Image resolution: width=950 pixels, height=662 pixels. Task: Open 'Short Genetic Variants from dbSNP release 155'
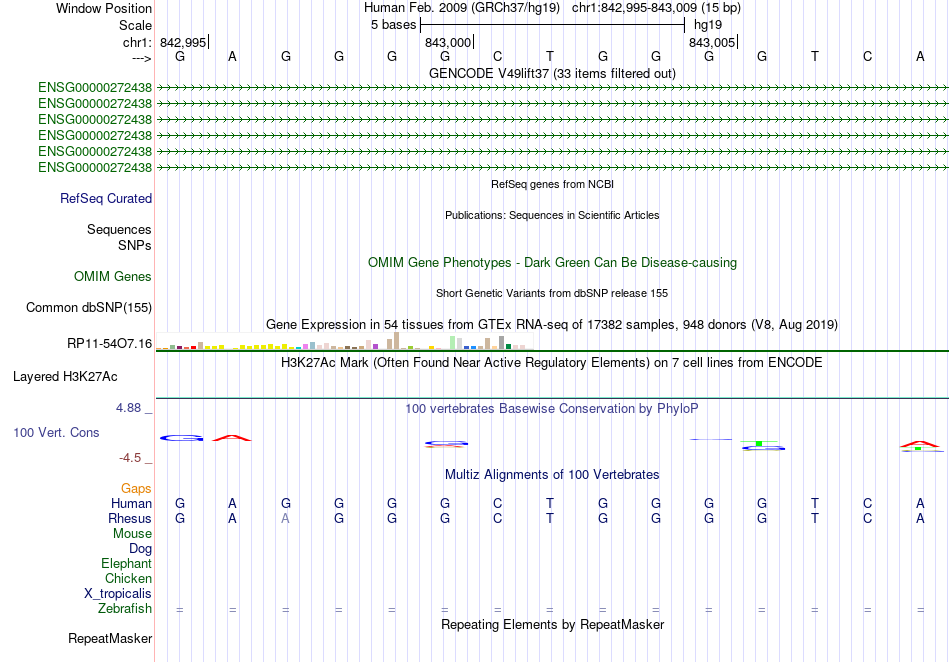tap(552, 293)
